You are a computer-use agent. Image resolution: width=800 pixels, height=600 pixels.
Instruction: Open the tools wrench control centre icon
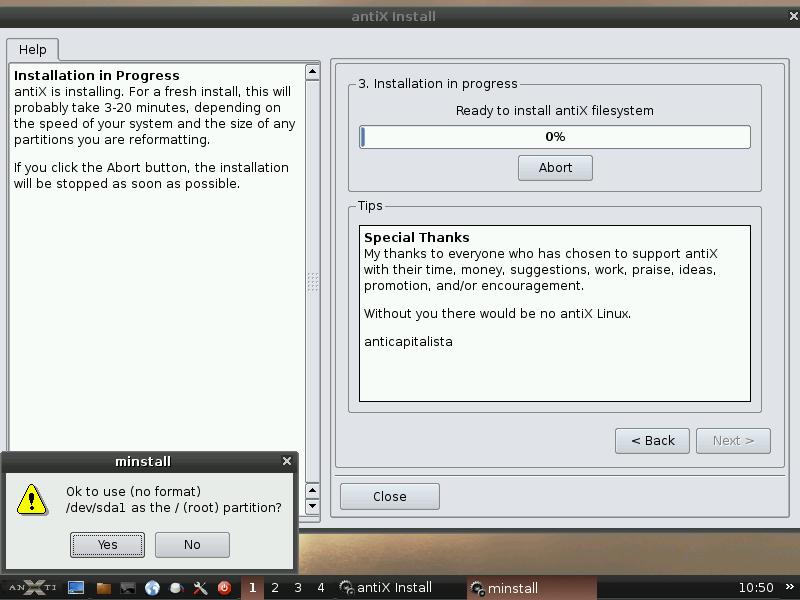[200, 588]
